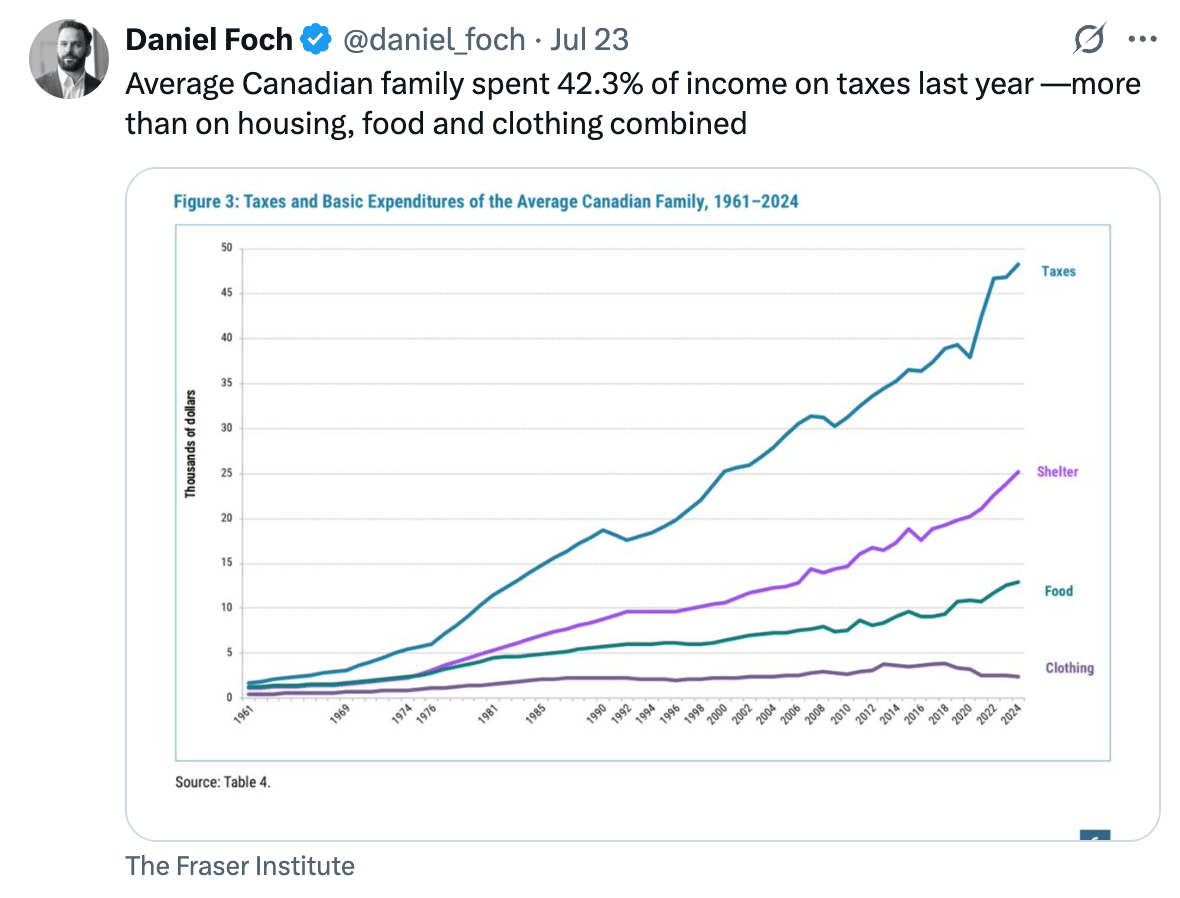The height and width of the screenshot is (898, 1180).
Task: Click the green Food line label
Action: (1058, 591)
